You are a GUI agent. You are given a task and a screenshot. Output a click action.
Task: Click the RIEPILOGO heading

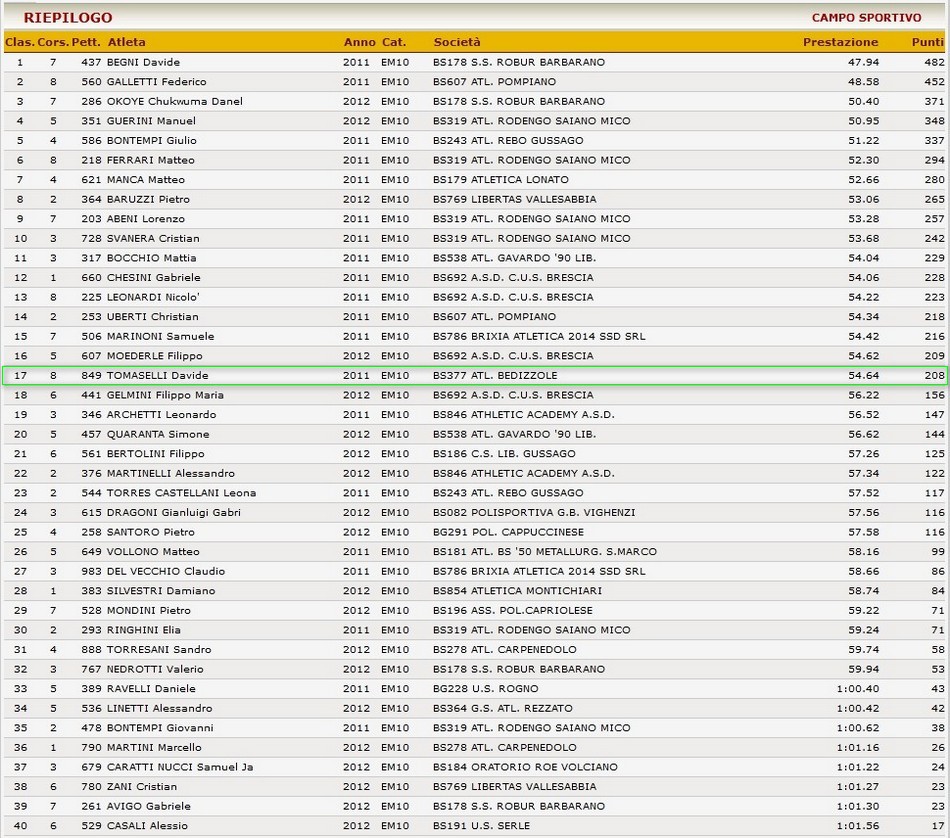(x=68, y=18)
